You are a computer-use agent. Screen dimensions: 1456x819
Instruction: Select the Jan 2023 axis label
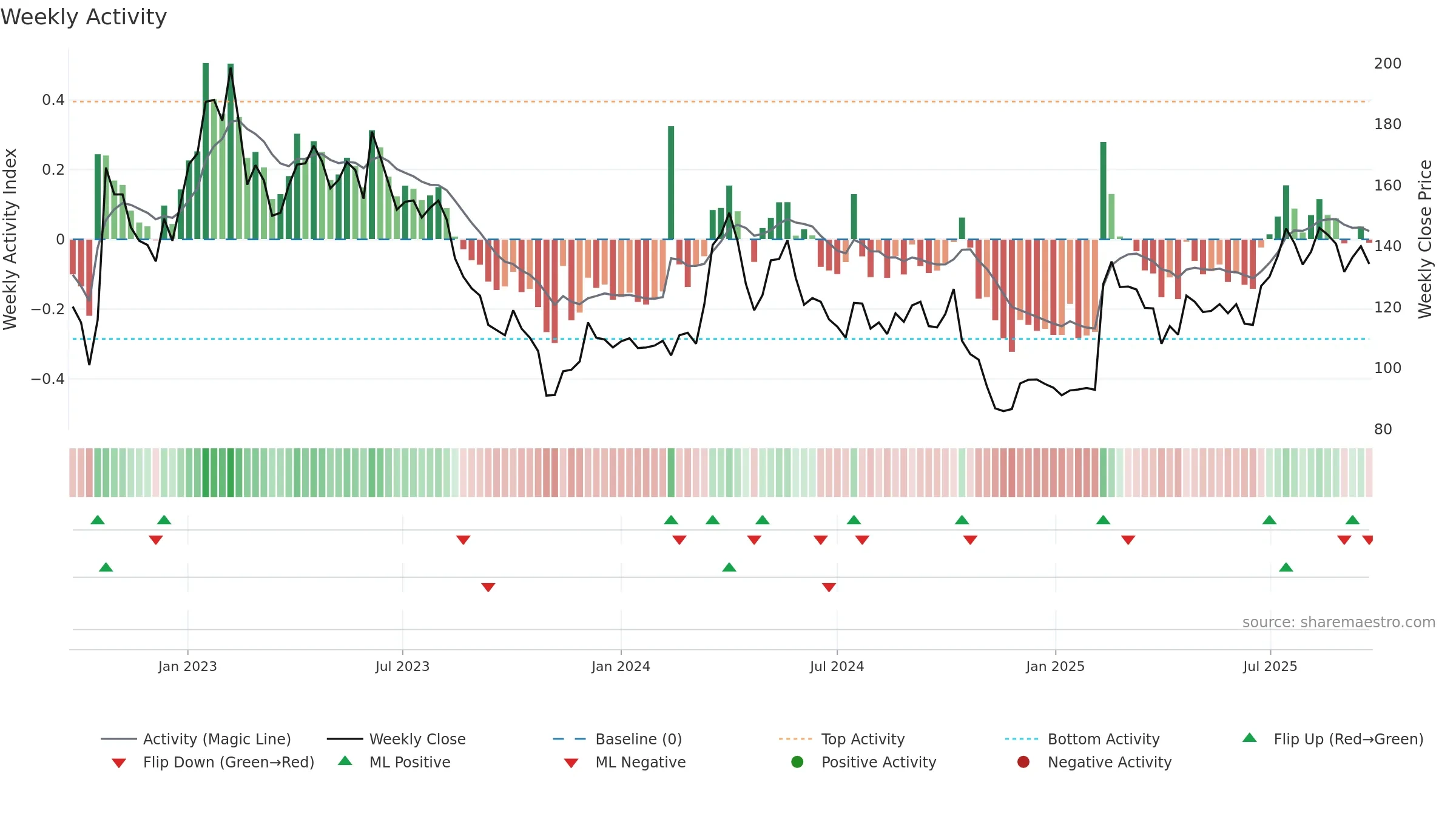187,666
